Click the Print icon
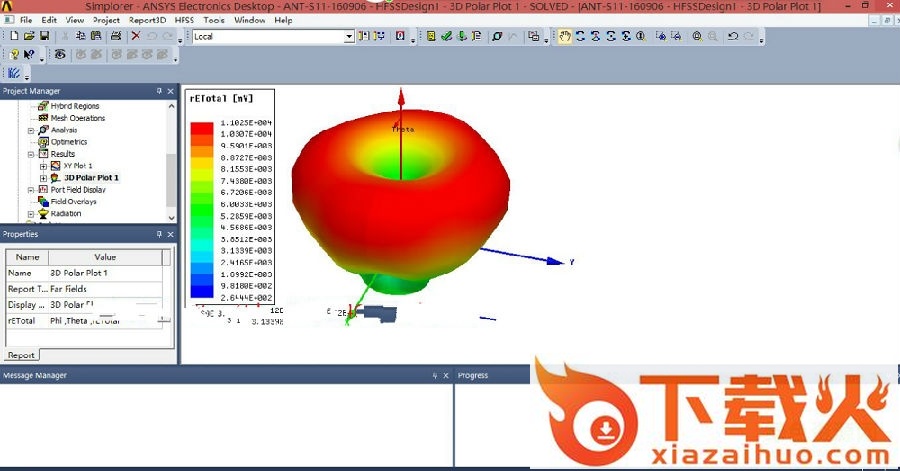The image size is (900, 471). coord(116,36)
